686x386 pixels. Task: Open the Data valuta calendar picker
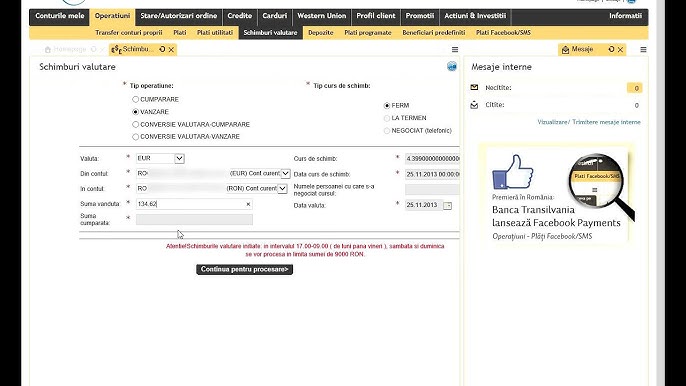point(448,205)
